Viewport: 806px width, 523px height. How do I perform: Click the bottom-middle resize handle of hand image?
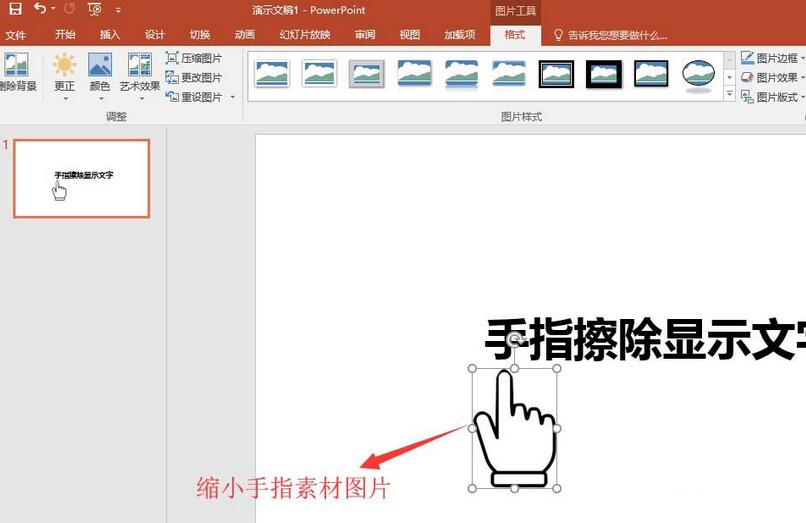point(515,488)
